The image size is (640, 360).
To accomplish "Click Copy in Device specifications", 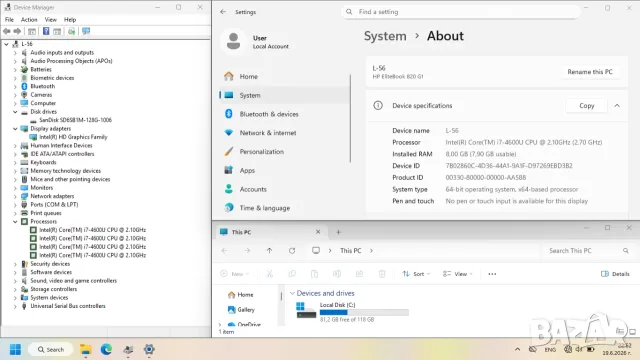I will coord(587,106).
